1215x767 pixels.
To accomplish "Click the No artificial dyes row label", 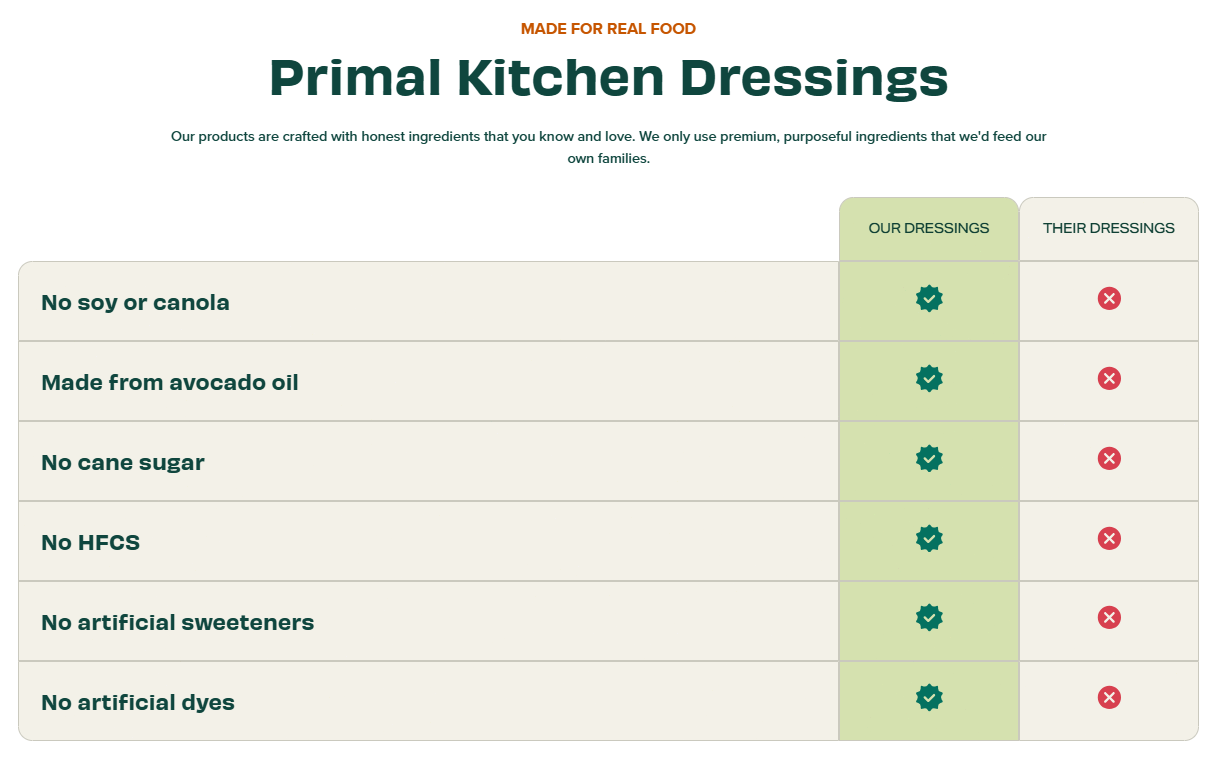I will coord(138,702).
